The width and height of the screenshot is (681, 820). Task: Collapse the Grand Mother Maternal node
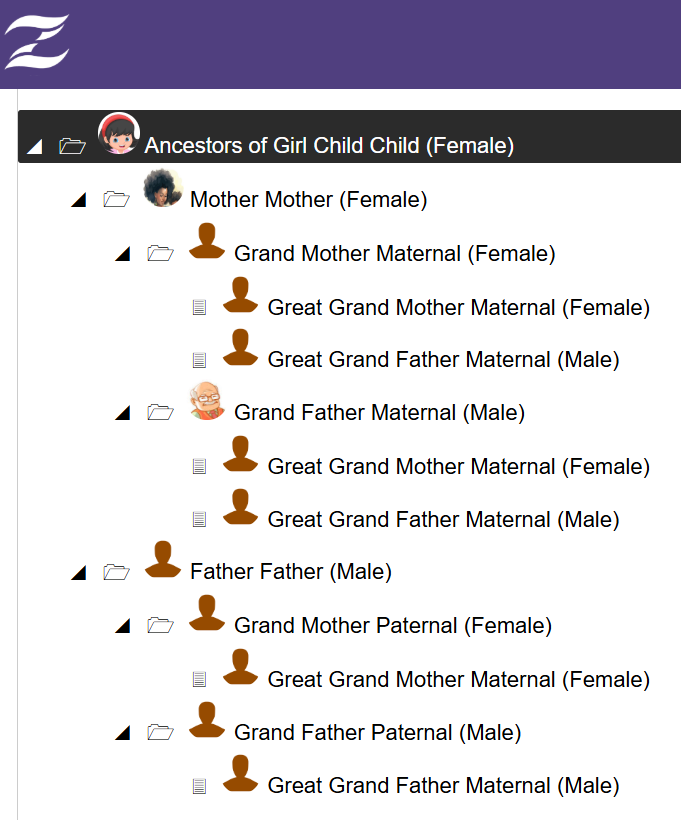(x=123, y=254)
